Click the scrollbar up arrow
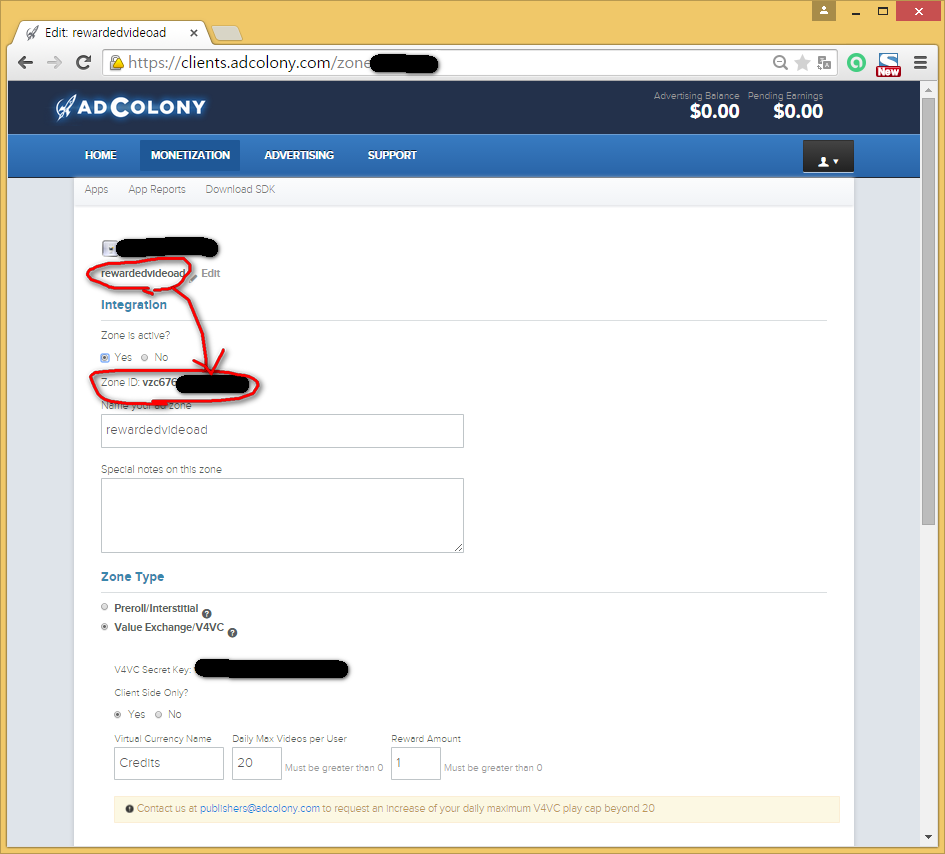The image size is (945, 854). click(x=928, y=90)
